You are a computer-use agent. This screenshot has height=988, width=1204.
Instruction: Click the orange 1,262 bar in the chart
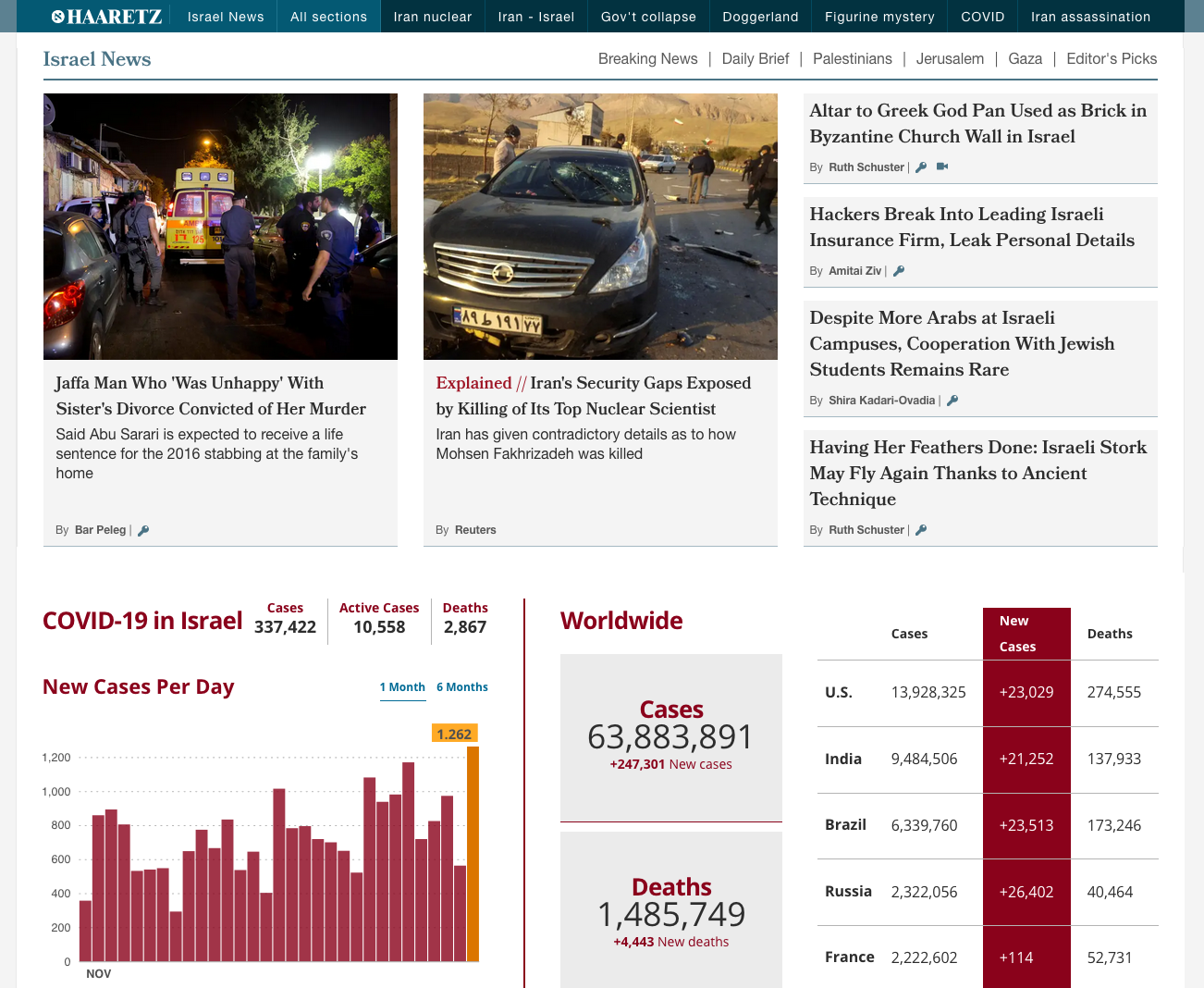coord(473,853)
